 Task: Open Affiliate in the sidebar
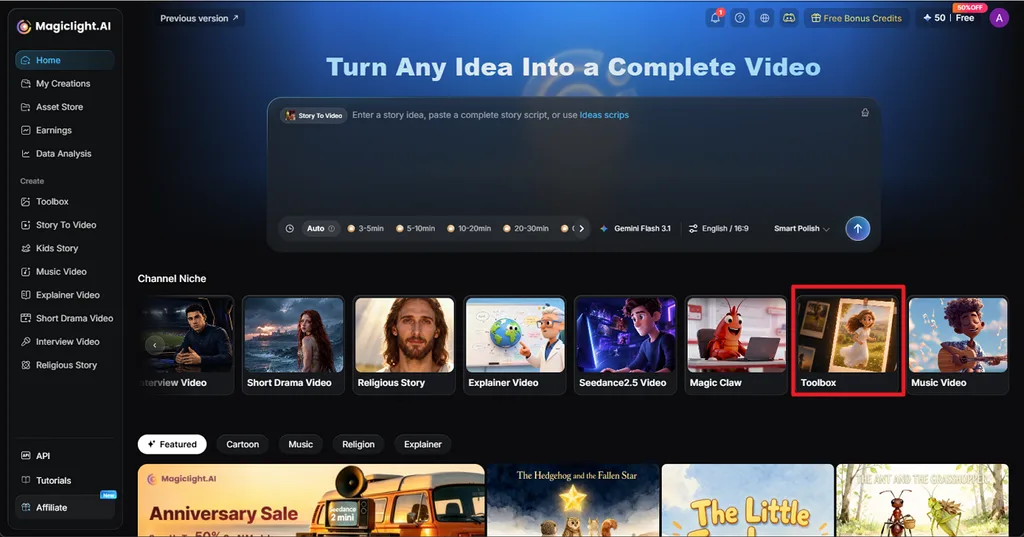65,508
